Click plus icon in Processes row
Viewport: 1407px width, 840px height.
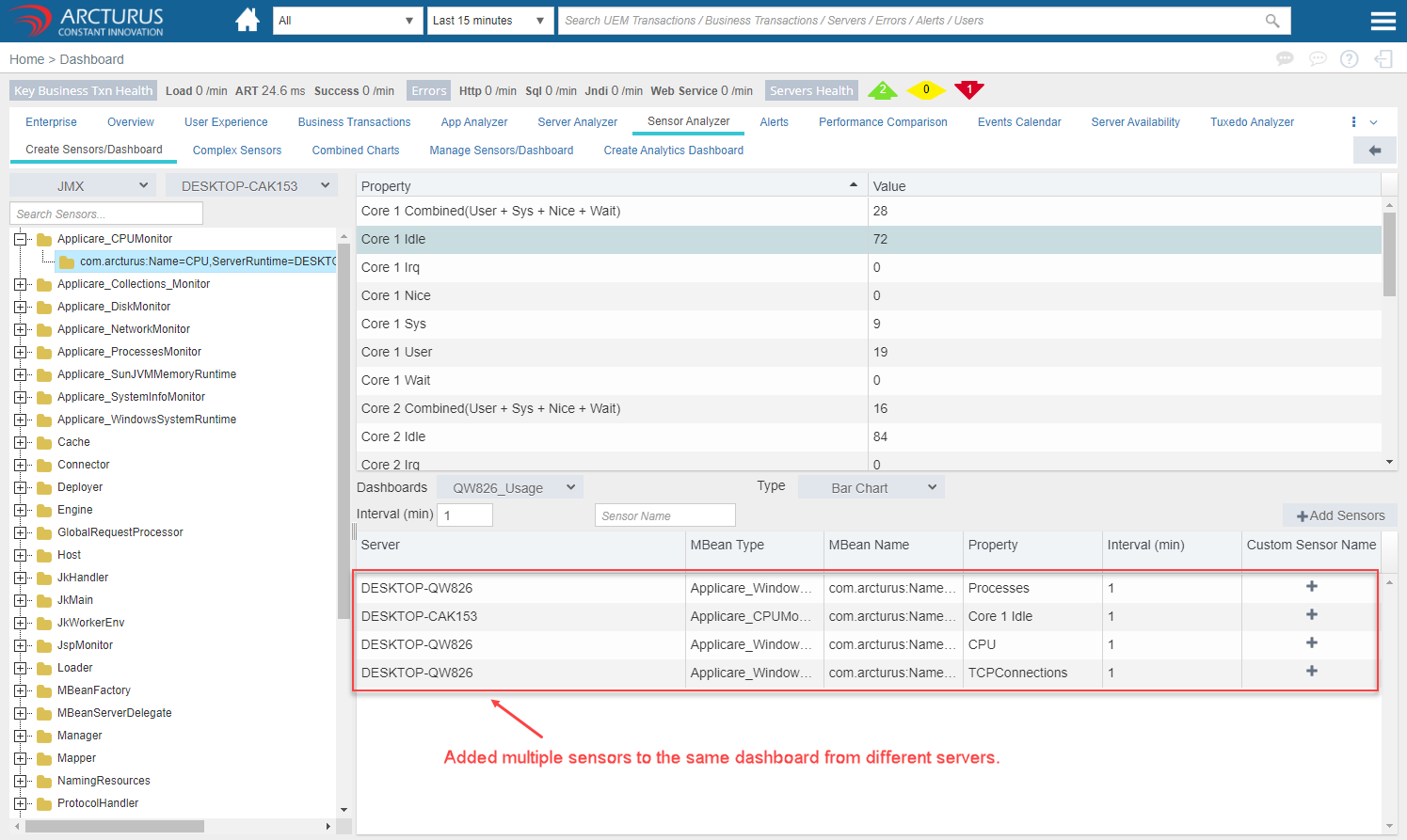[x=1311, y=587]
